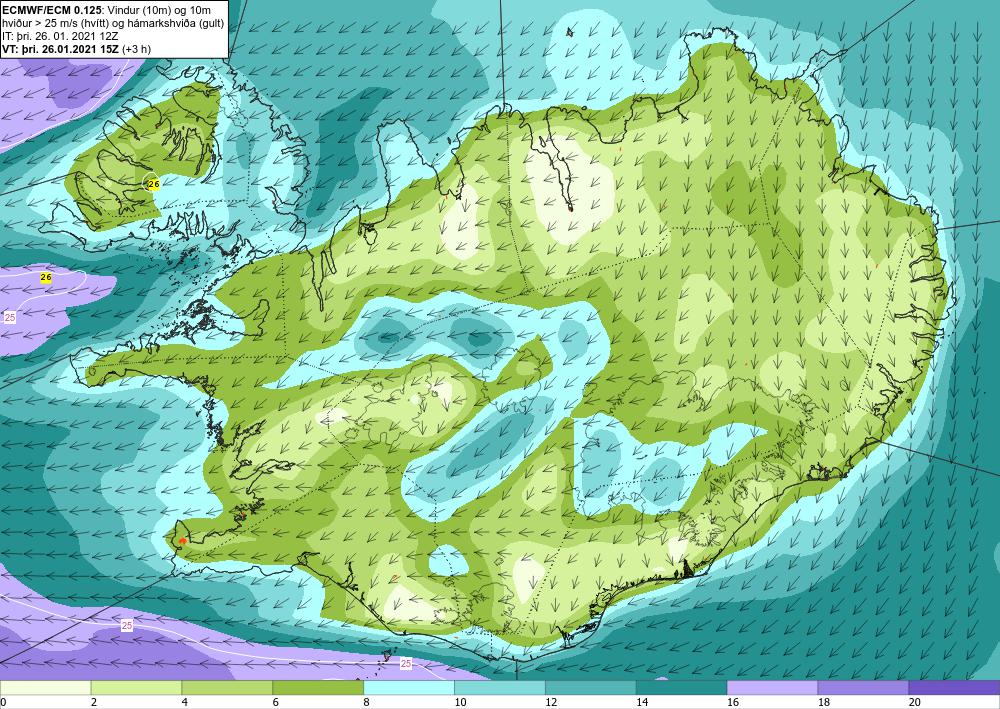Click the 2–4 m/s light green legend swatch

pos(136,688)
